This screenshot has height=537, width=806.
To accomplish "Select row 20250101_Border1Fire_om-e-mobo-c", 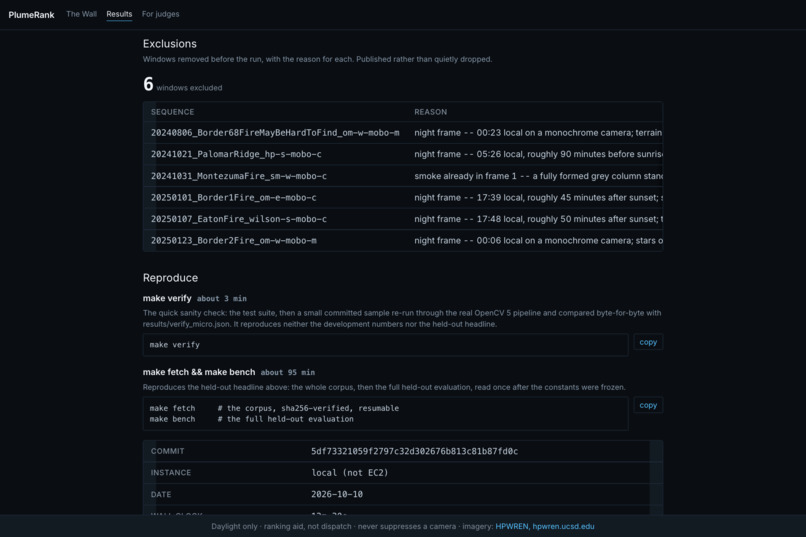I will (402, 197).
